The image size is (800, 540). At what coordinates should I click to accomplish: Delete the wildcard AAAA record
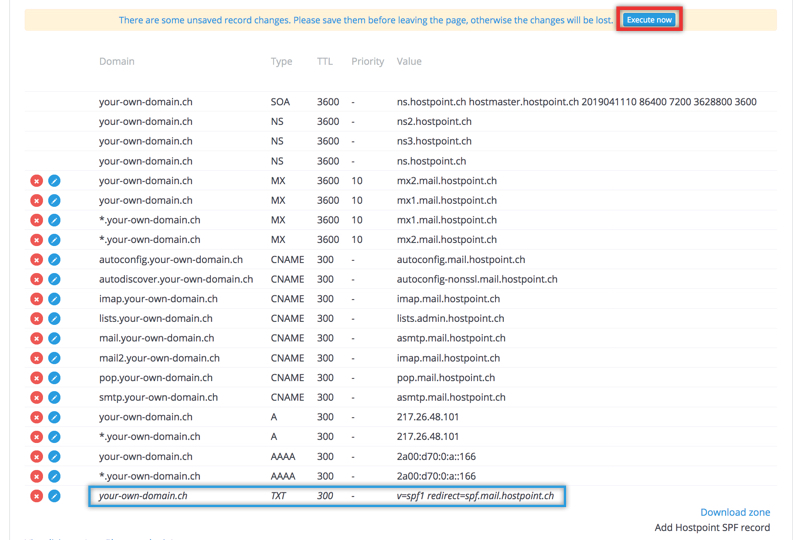tap(36, 476)
